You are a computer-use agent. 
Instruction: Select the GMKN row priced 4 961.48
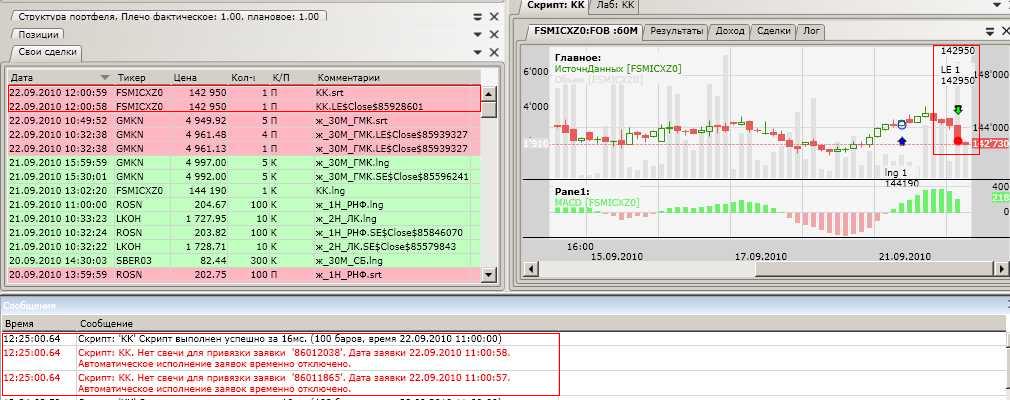244,135
